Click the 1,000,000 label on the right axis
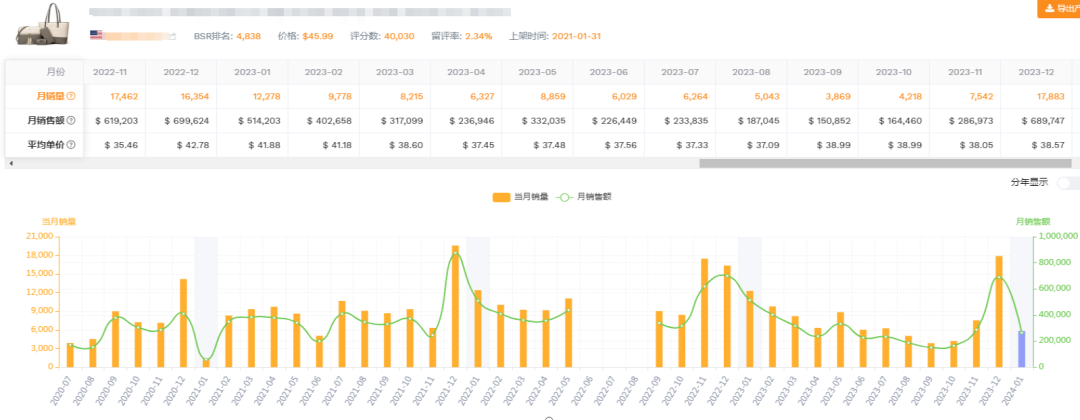This screenshot has width=1080, height=420. tap(1056, 236)
